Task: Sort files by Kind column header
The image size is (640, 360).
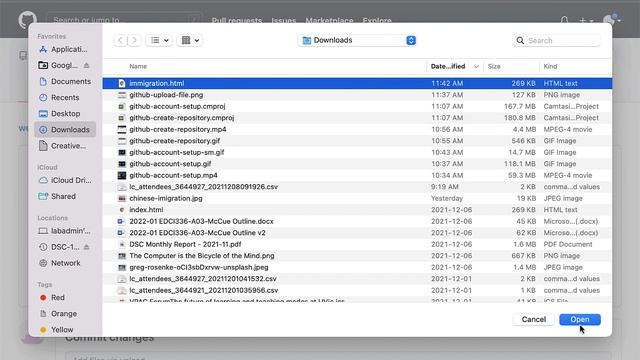Action: (x=550, y=66)
